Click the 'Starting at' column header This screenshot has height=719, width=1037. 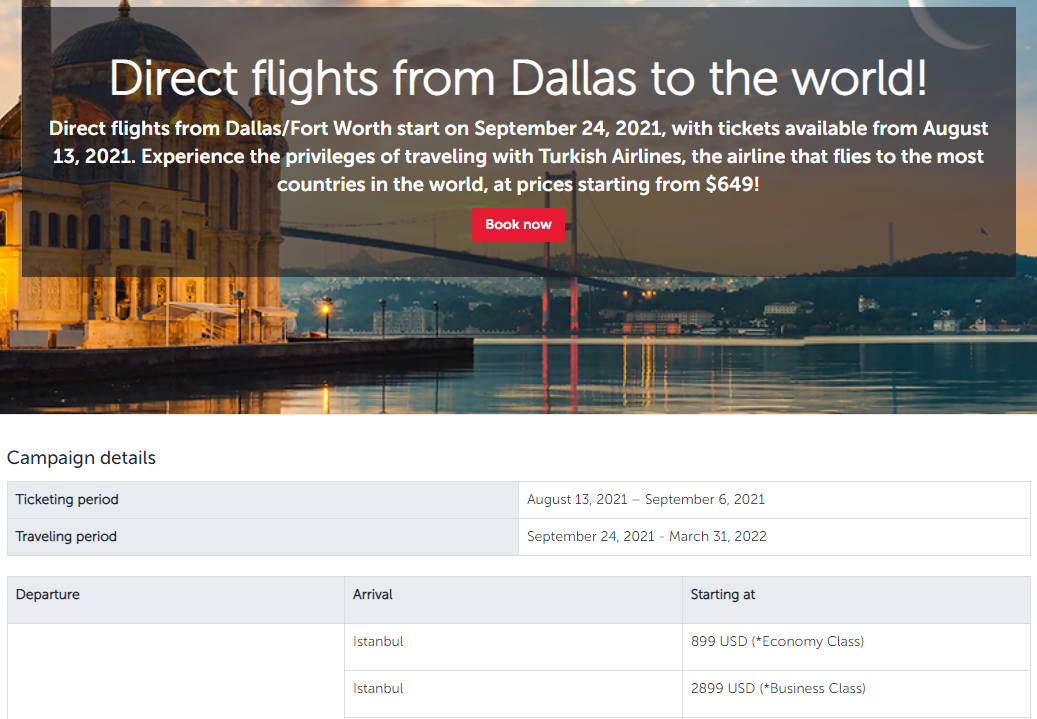856,600
